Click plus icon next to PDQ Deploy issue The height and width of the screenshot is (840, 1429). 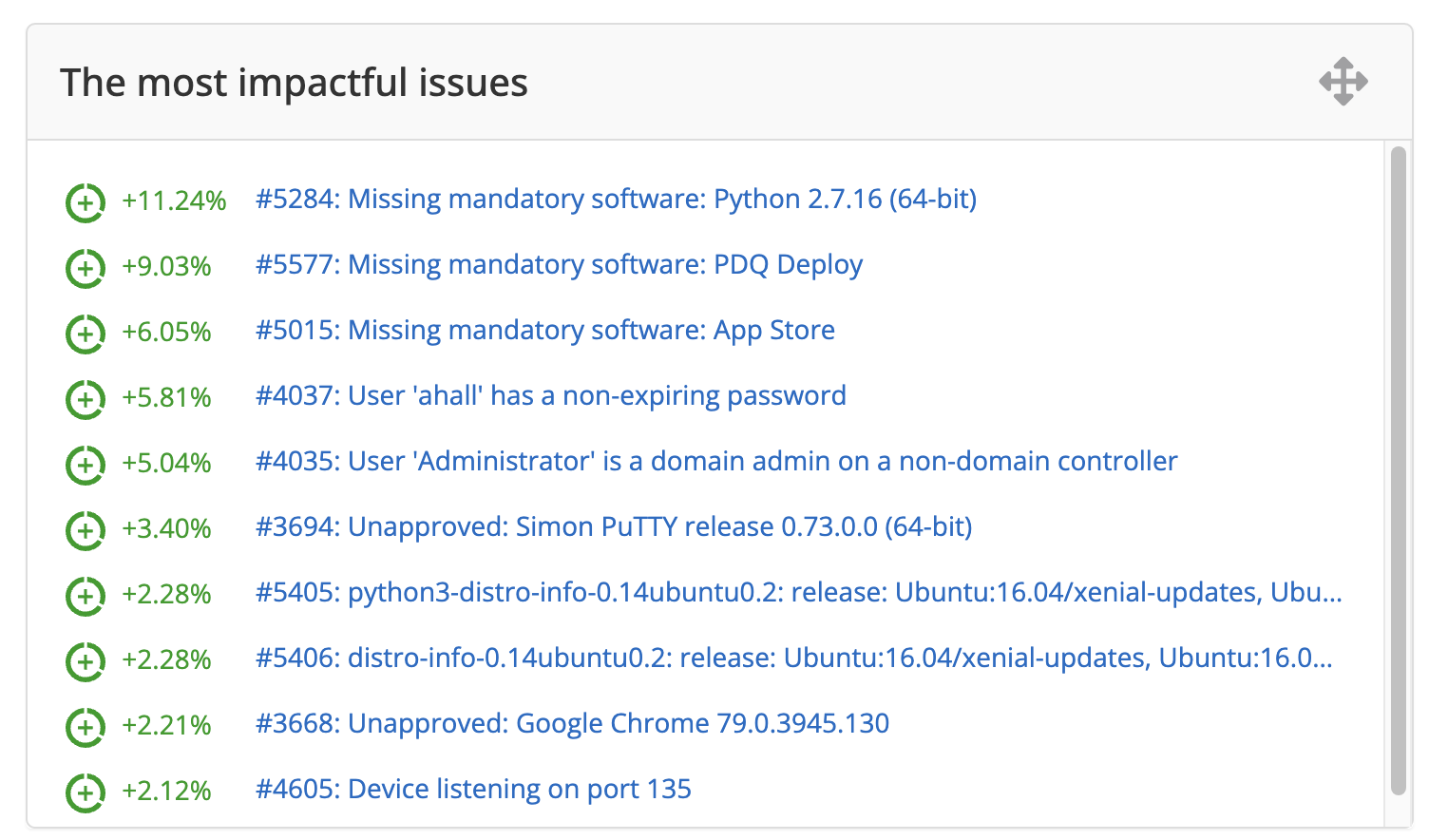click(x=85, y=268)
